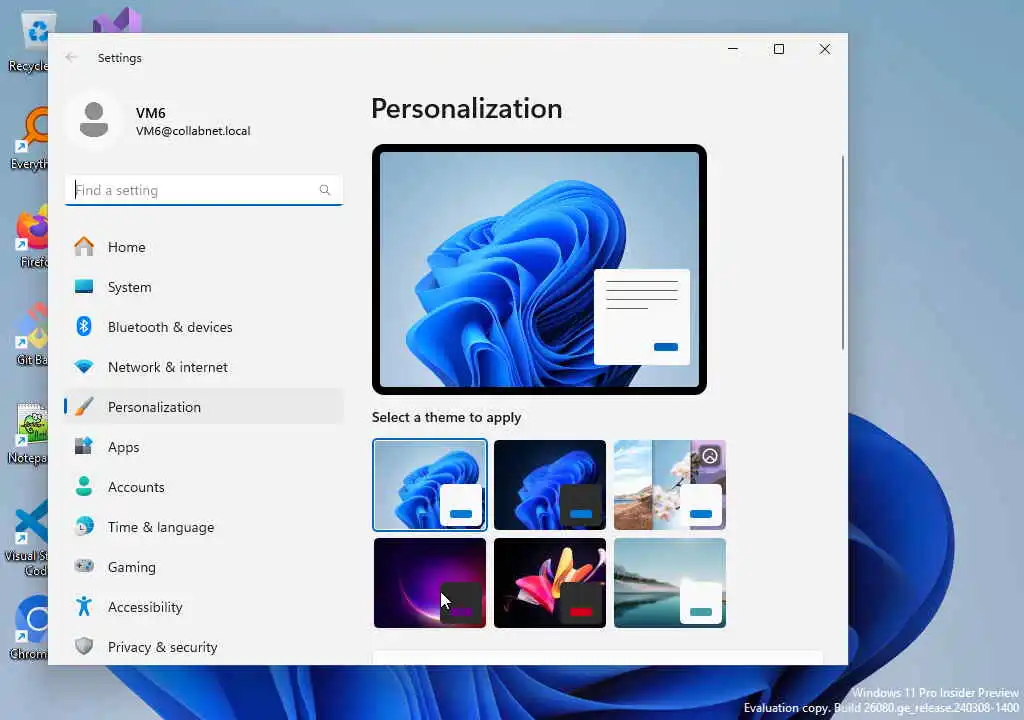Click the Accounts person icon
The height and width of the screenshot is (720, 1024).
tap(84, 486)
